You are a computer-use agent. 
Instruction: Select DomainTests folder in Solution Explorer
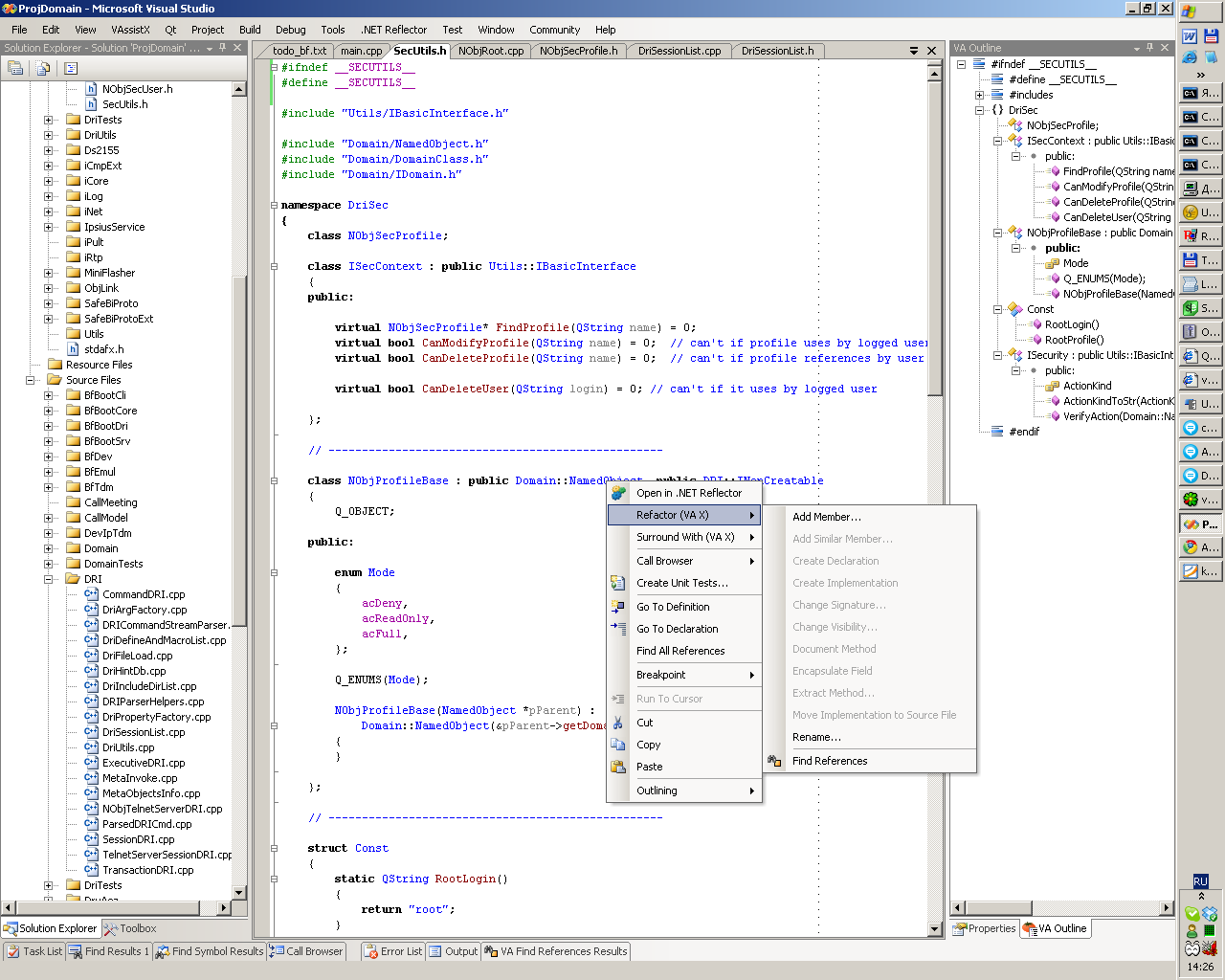(113, 564)
